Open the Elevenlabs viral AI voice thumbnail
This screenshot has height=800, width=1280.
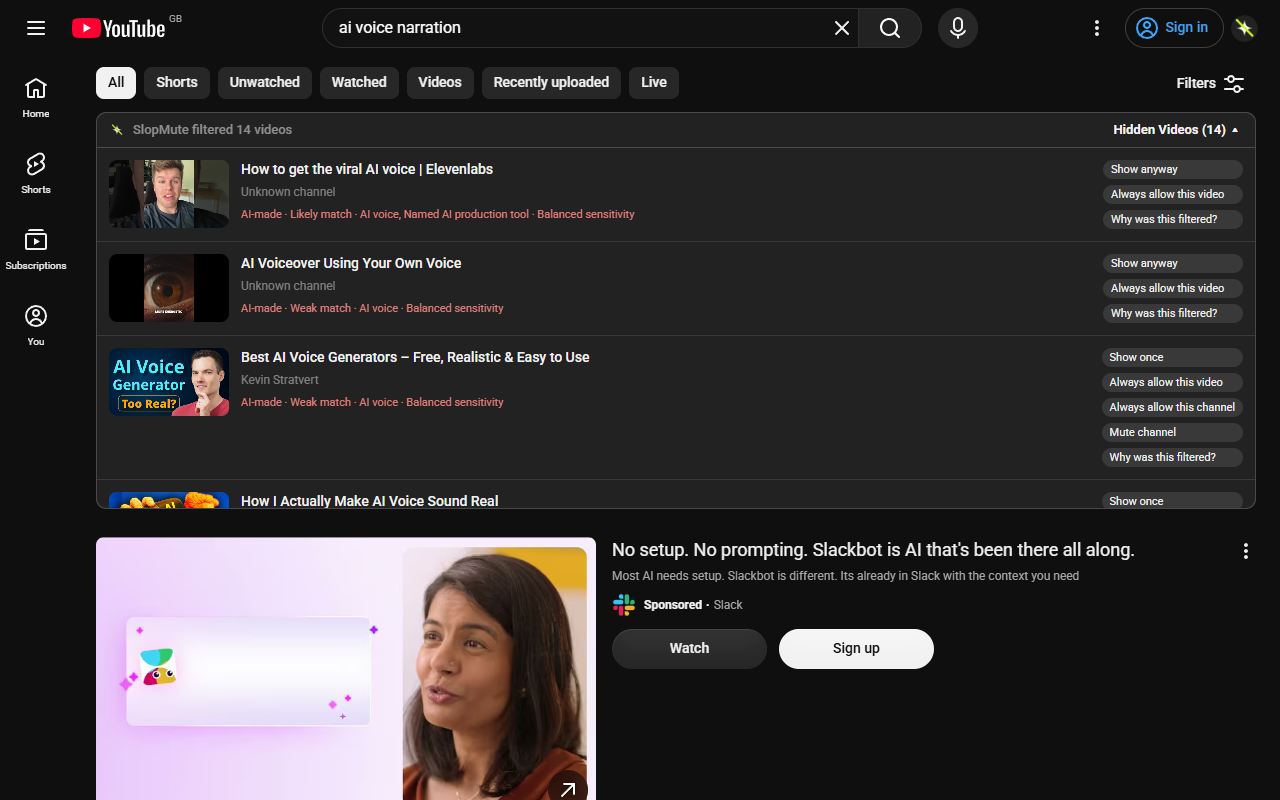point(169,194)
